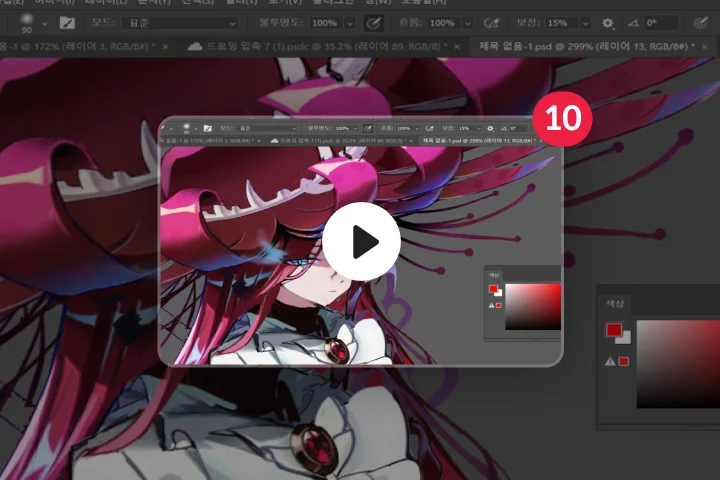720x480 pixels.
Task: Toggle pen pressure for opacity icon
Action: (x=374, y=23)
